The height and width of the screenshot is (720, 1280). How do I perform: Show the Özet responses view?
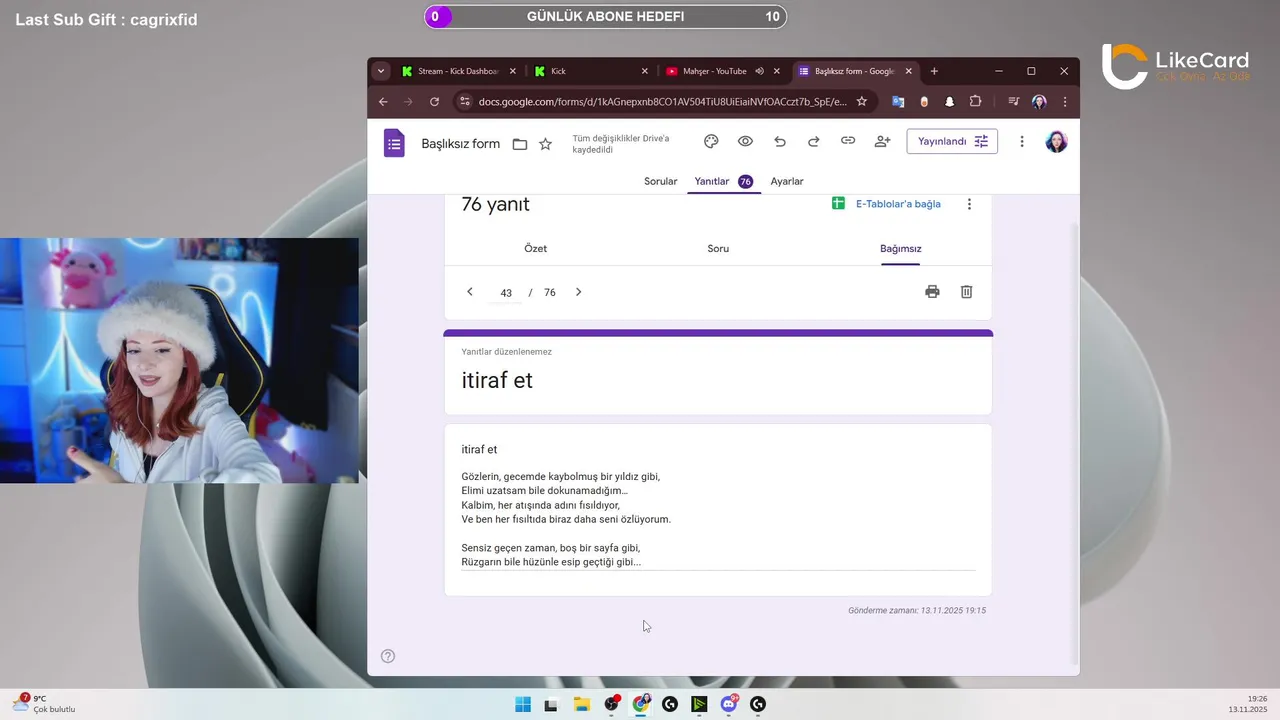(x=536, y=249)
